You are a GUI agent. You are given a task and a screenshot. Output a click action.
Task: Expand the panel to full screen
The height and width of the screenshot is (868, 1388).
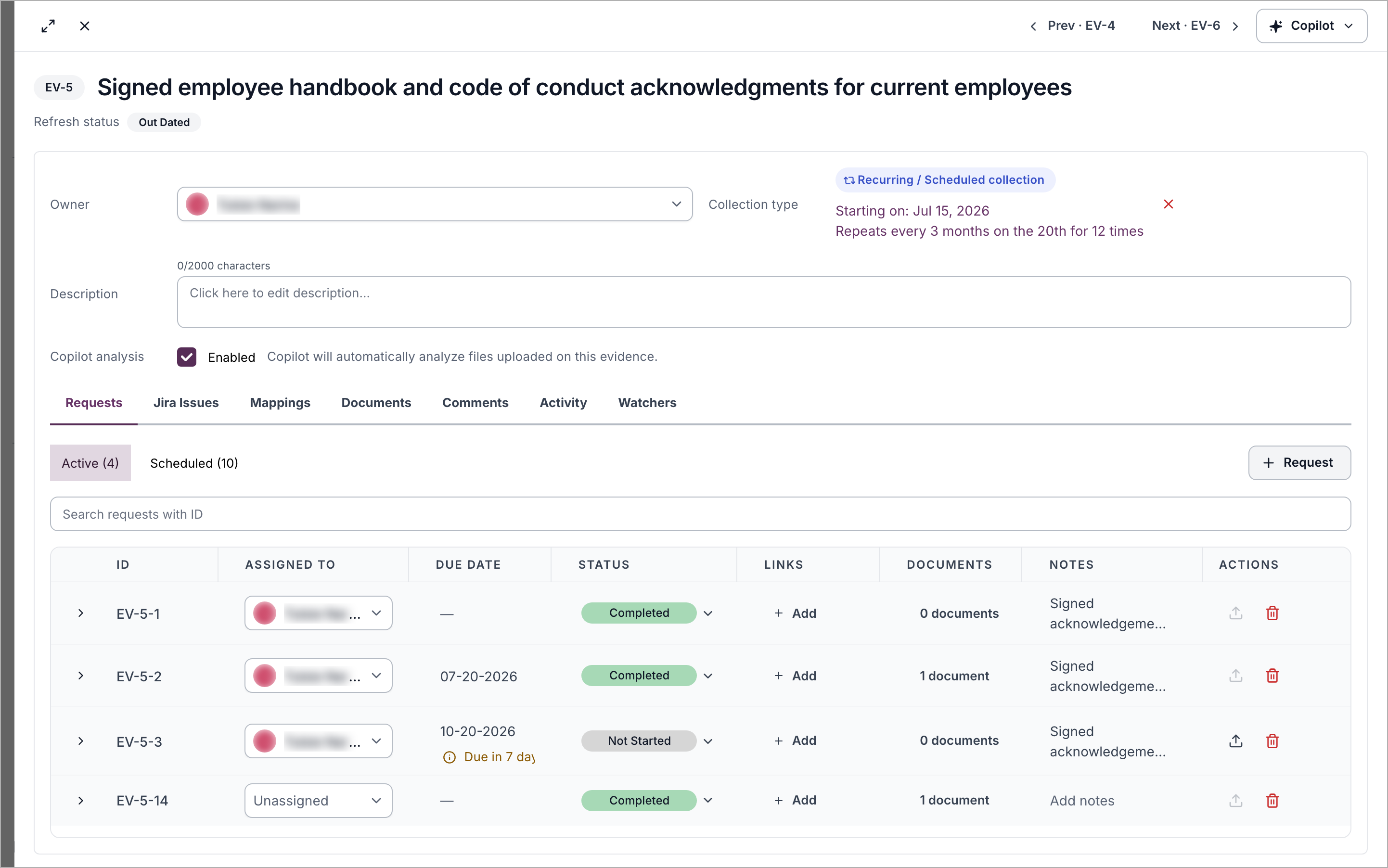tap(48, 26)
